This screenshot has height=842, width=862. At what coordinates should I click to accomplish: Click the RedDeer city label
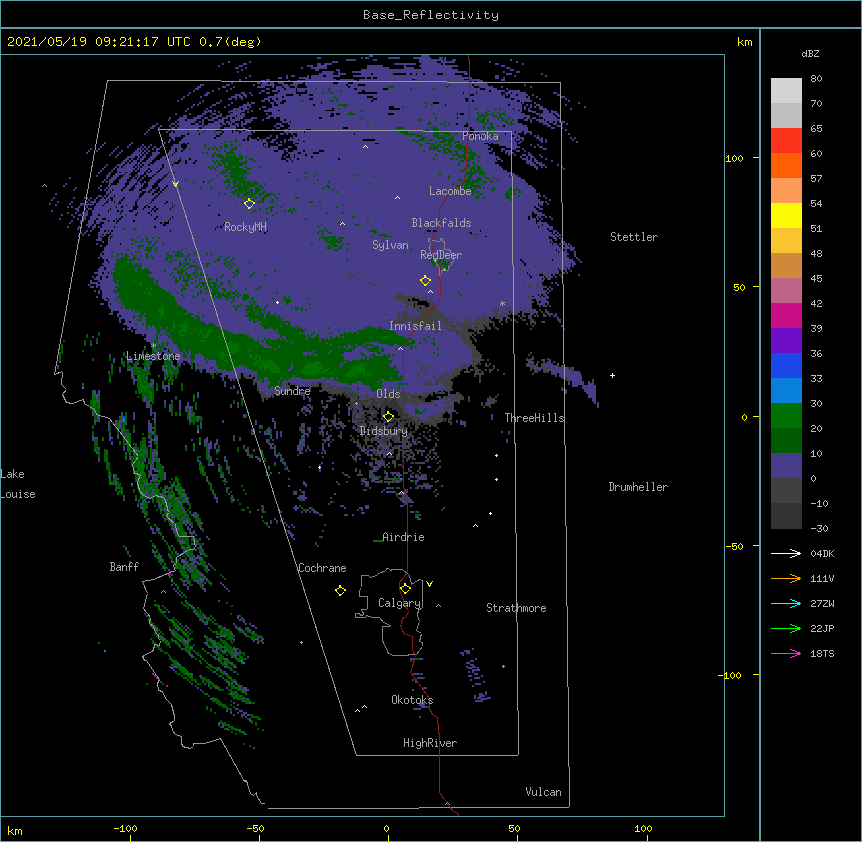(441, 254)
